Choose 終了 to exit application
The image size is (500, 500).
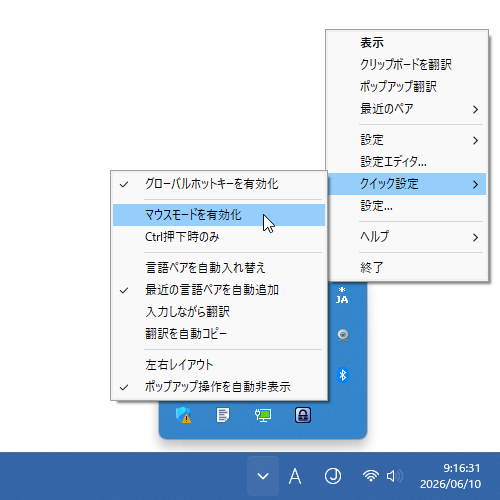coord(407,268)
